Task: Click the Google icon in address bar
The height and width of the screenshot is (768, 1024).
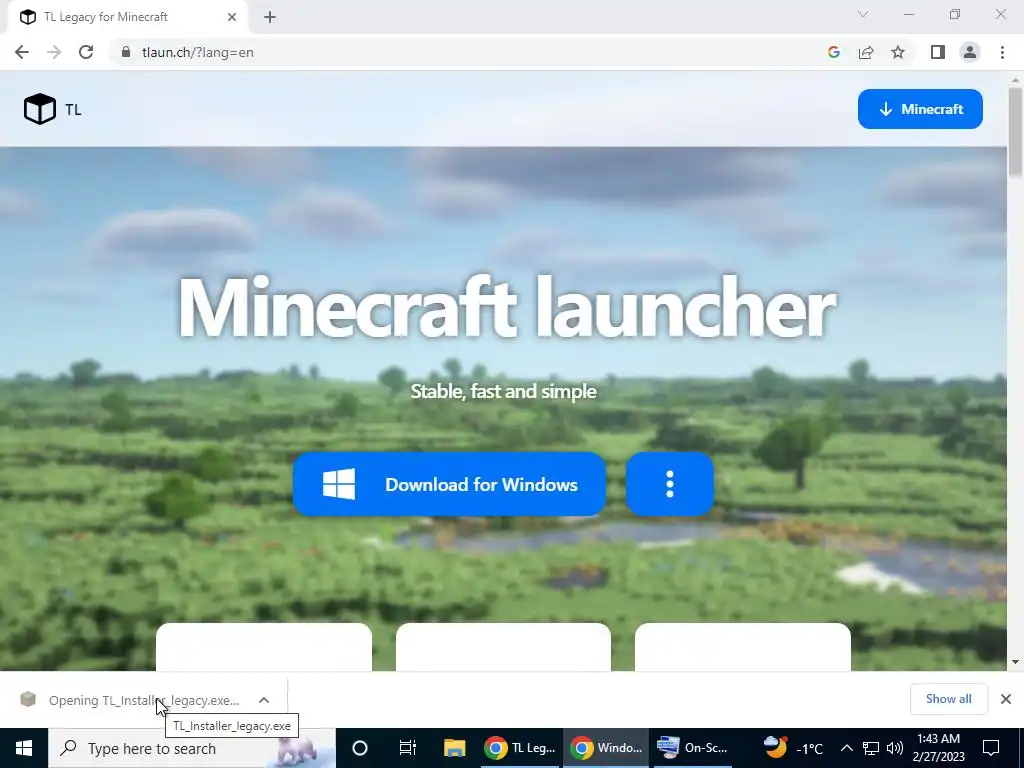Action: pos(833,52)
